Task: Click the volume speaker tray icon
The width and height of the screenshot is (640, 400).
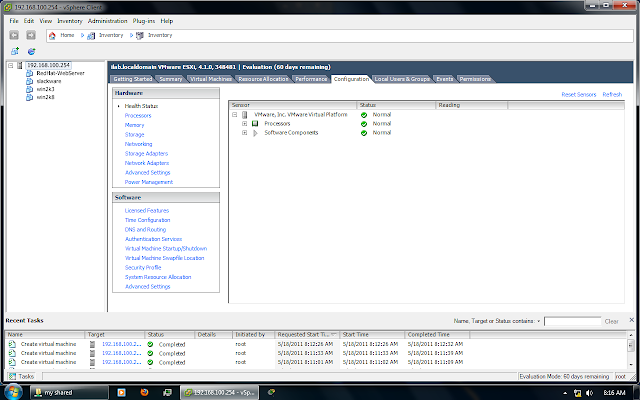Action: click(x=589, y=393)
